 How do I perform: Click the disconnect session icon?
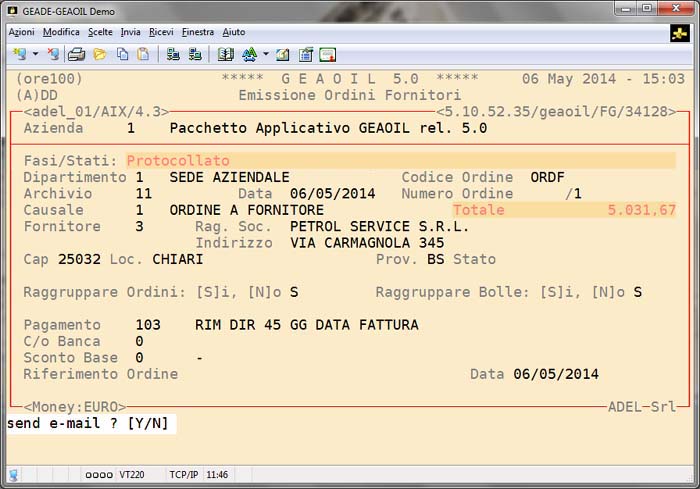pyautogui.click(x=53, y=54)
